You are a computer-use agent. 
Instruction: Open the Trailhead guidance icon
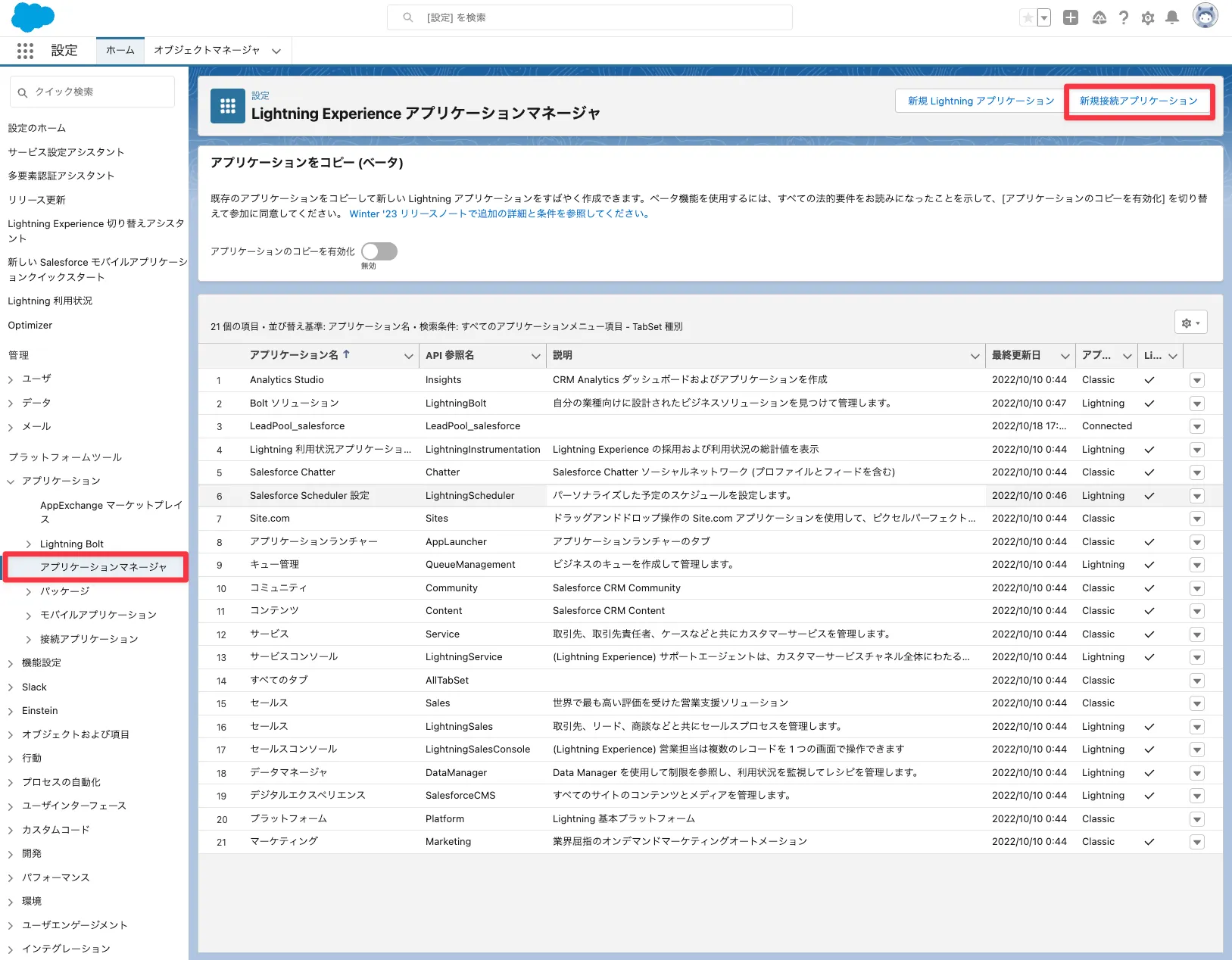[x=1099, y=17]
